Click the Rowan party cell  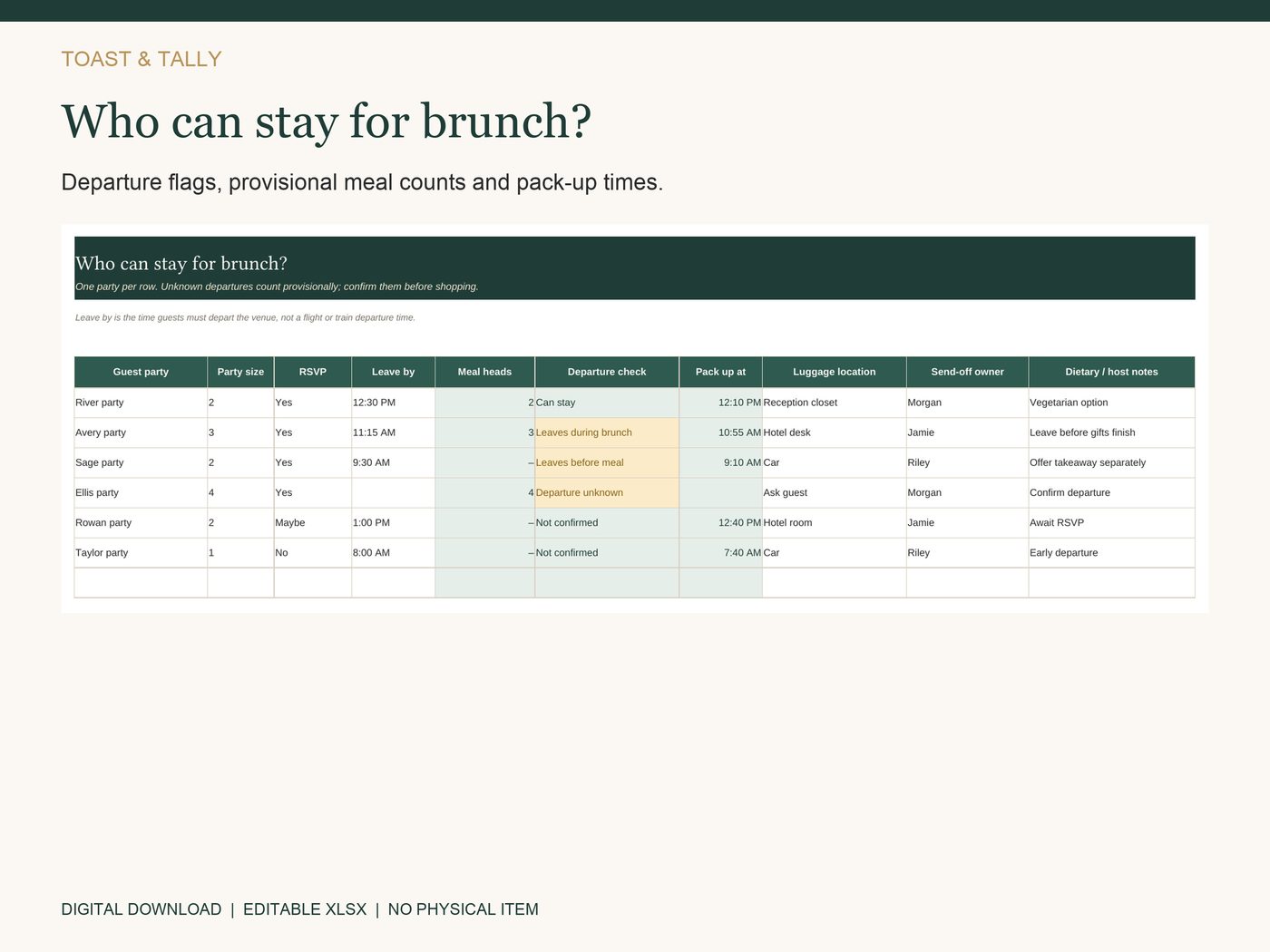[x=141, y=522]
